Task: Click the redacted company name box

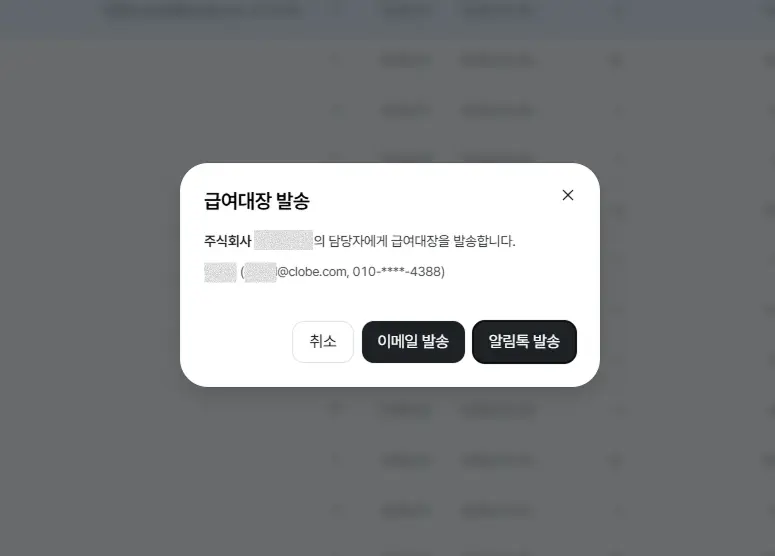Action: tap(283, 240)
